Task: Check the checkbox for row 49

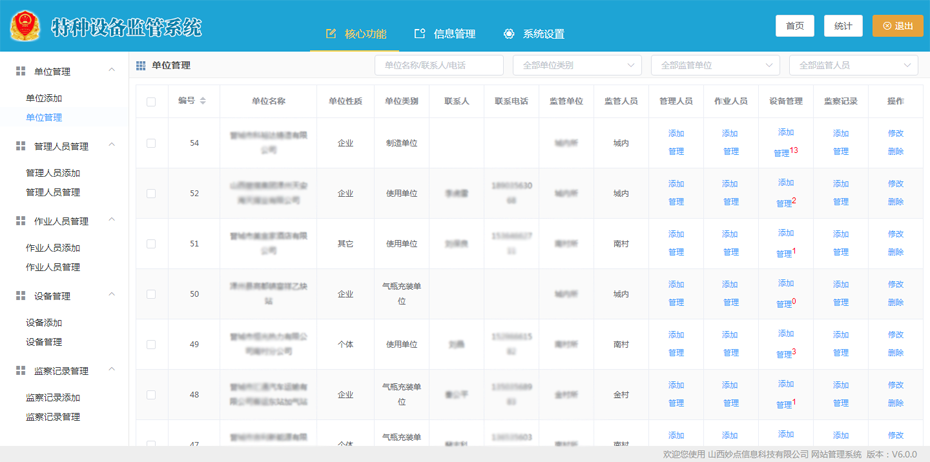Action: coord(151,345)
